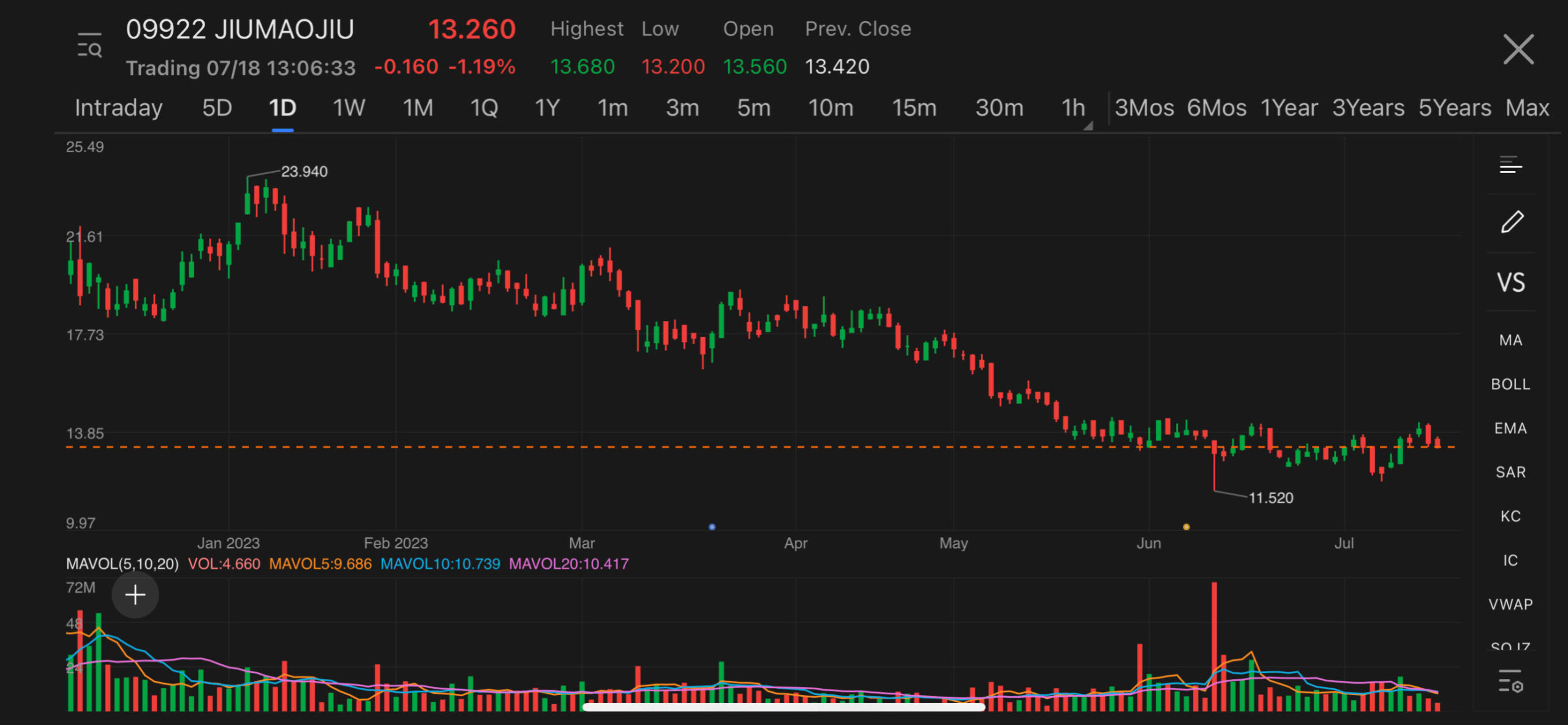
Task: Click the yellow event marker dot in June
Action: click(x=1186, y=526)
